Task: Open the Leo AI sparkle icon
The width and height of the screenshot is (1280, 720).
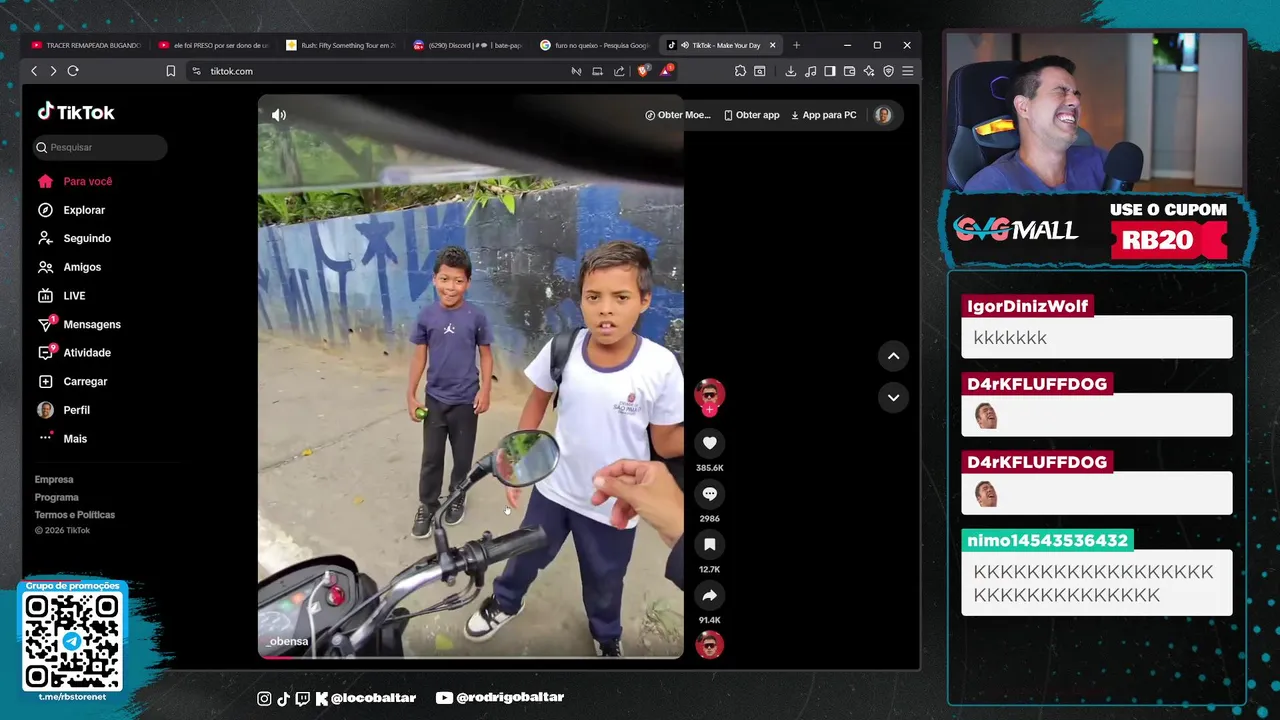Action: [869, 71]
